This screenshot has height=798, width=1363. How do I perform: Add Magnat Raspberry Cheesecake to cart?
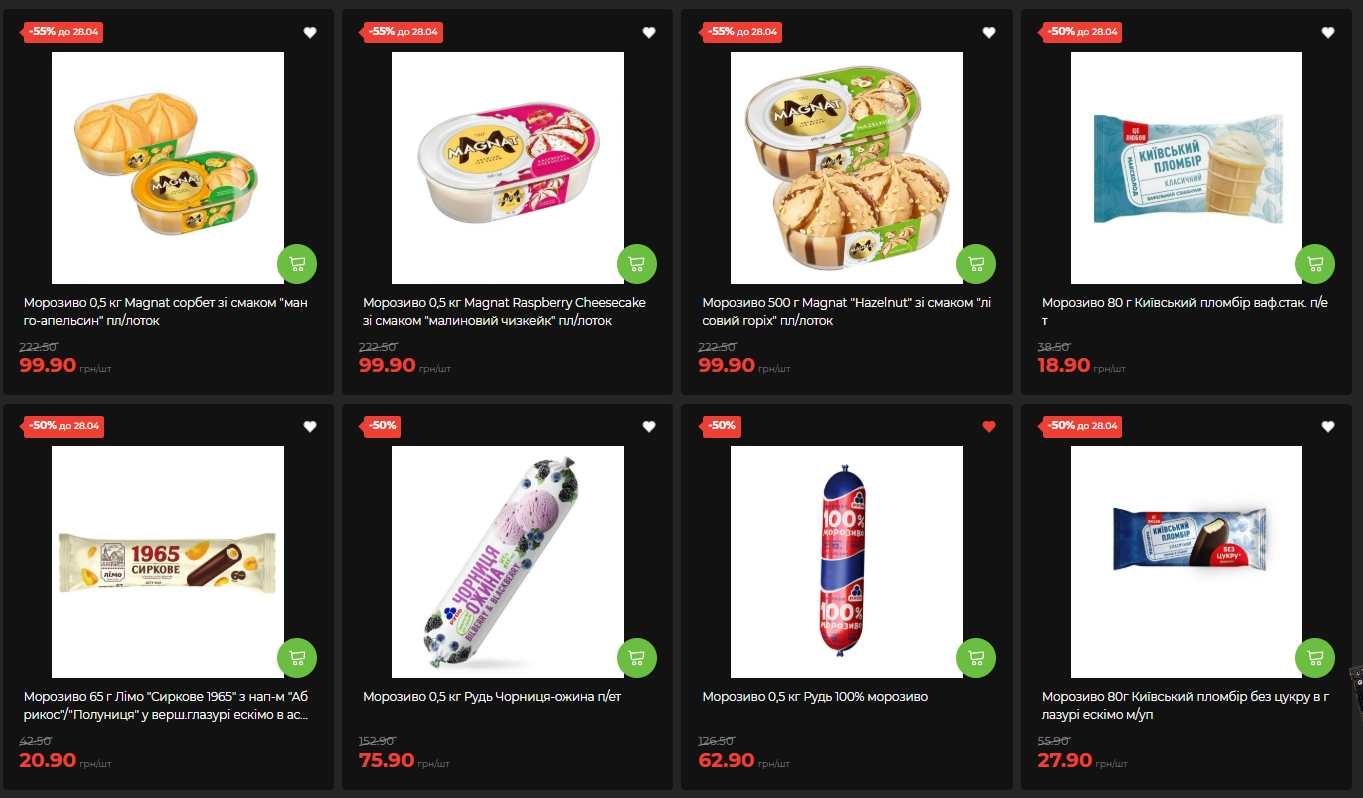pos(637,264)
